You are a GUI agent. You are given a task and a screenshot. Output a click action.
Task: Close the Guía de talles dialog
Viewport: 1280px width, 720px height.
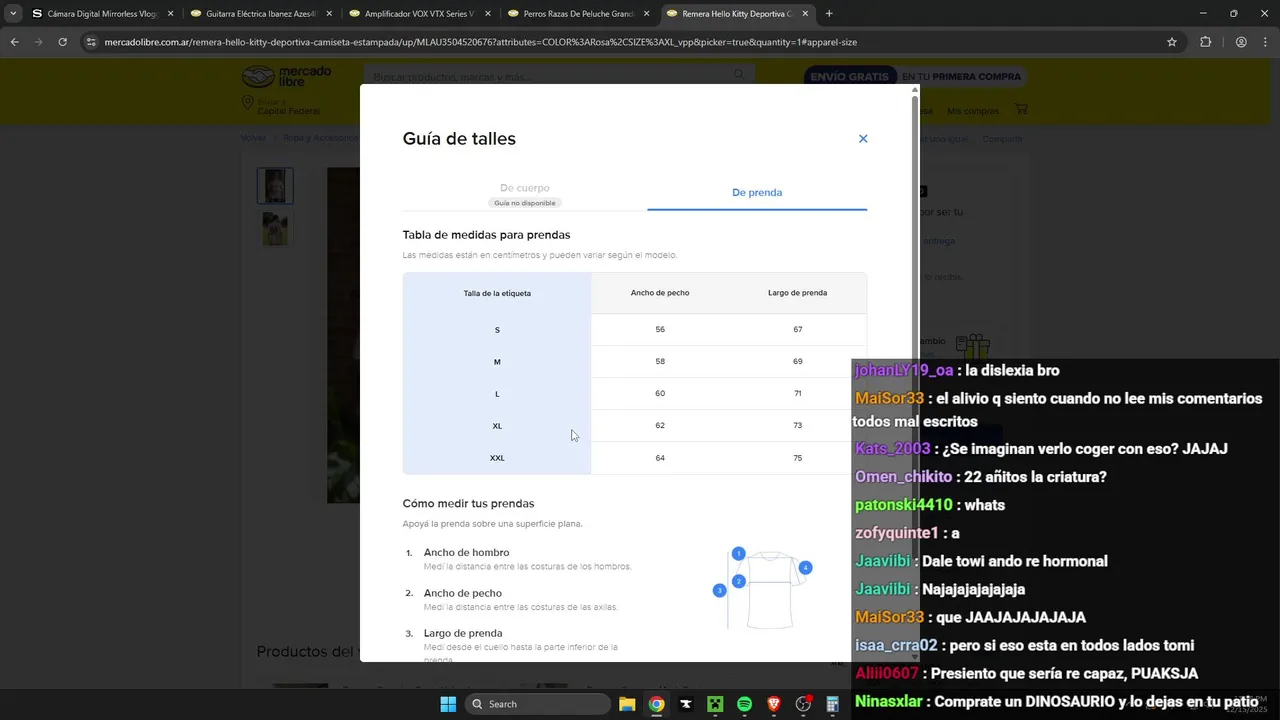click(863, 139)
